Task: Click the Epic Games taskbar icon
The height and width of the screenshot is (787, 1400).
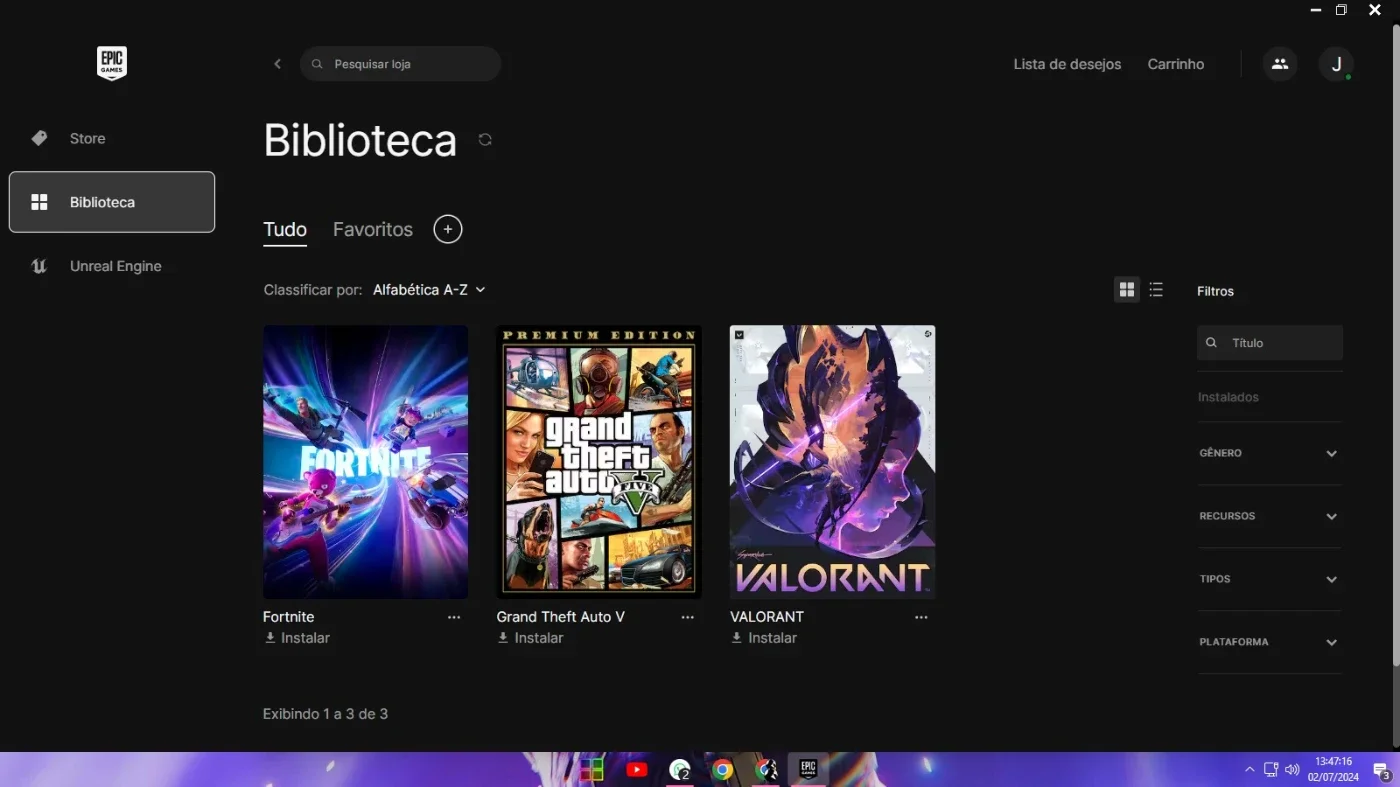Action: point(808,769)
